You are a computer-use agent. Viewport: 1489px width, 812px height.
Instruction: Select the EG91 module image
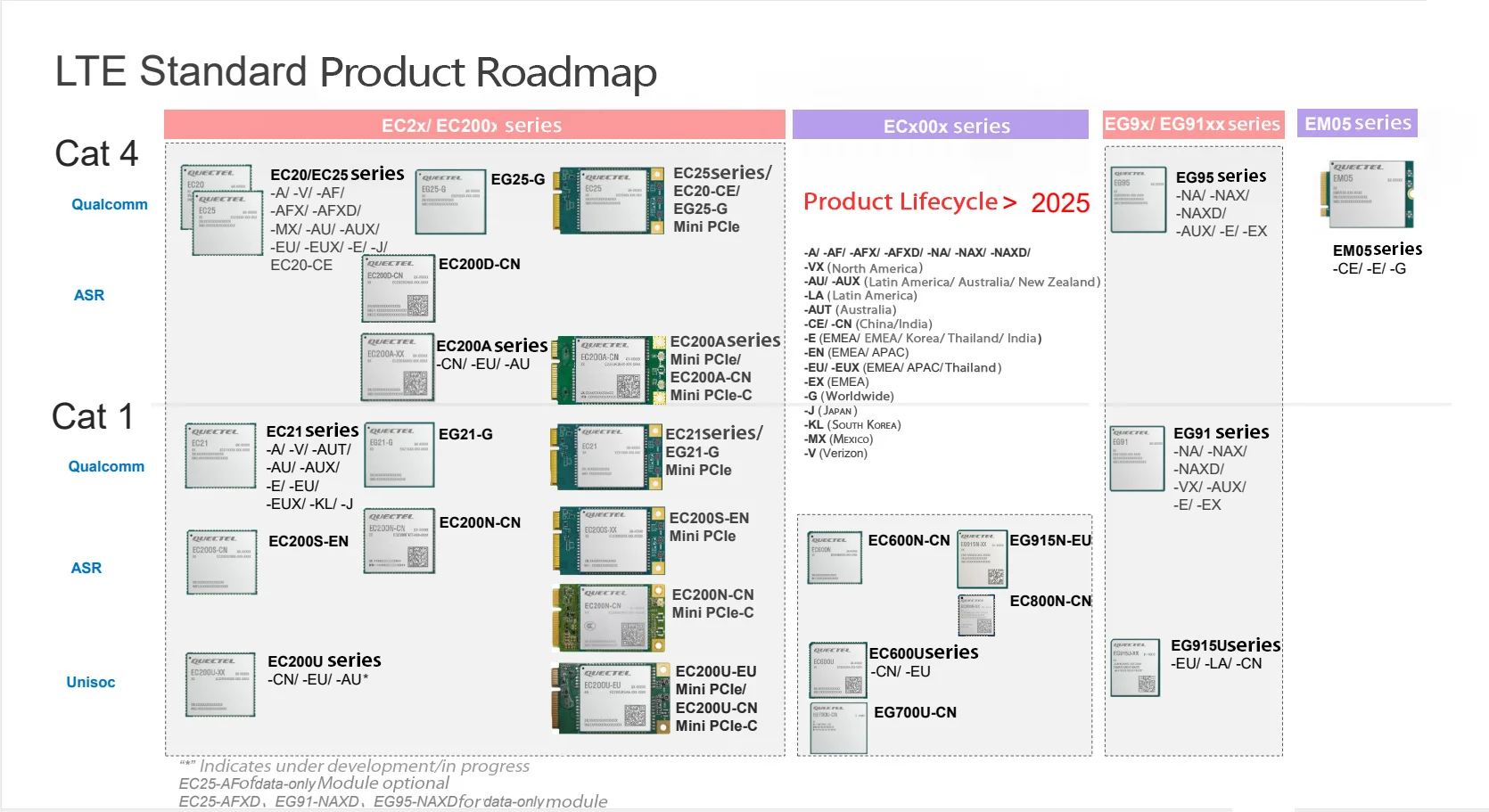click(1137, 459)
